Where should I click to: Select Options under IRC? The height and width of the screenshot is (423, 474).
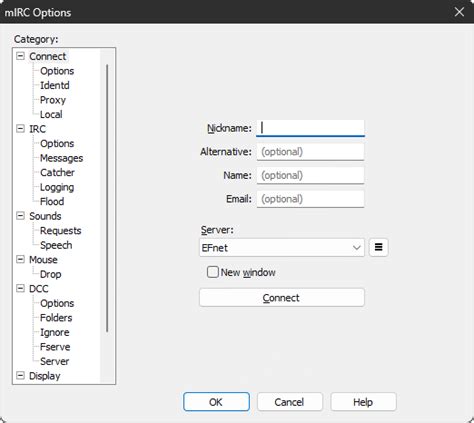point(57,144)
